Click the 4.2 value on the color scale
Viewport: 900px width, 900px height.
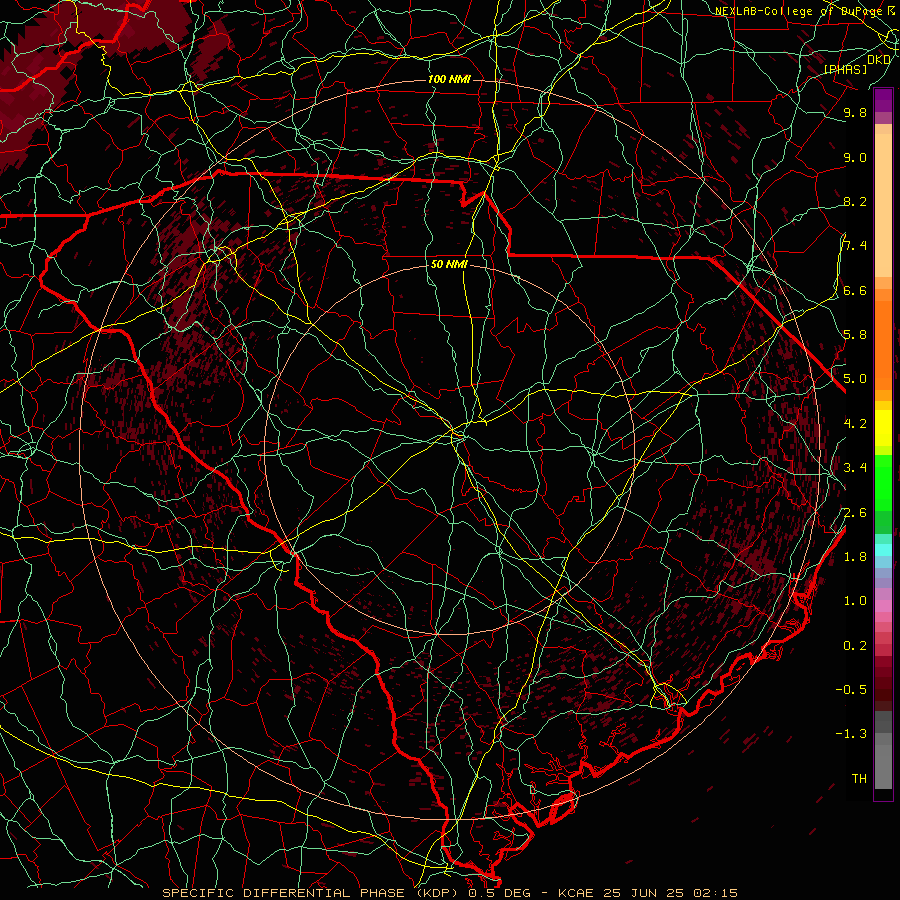[855, 424]
